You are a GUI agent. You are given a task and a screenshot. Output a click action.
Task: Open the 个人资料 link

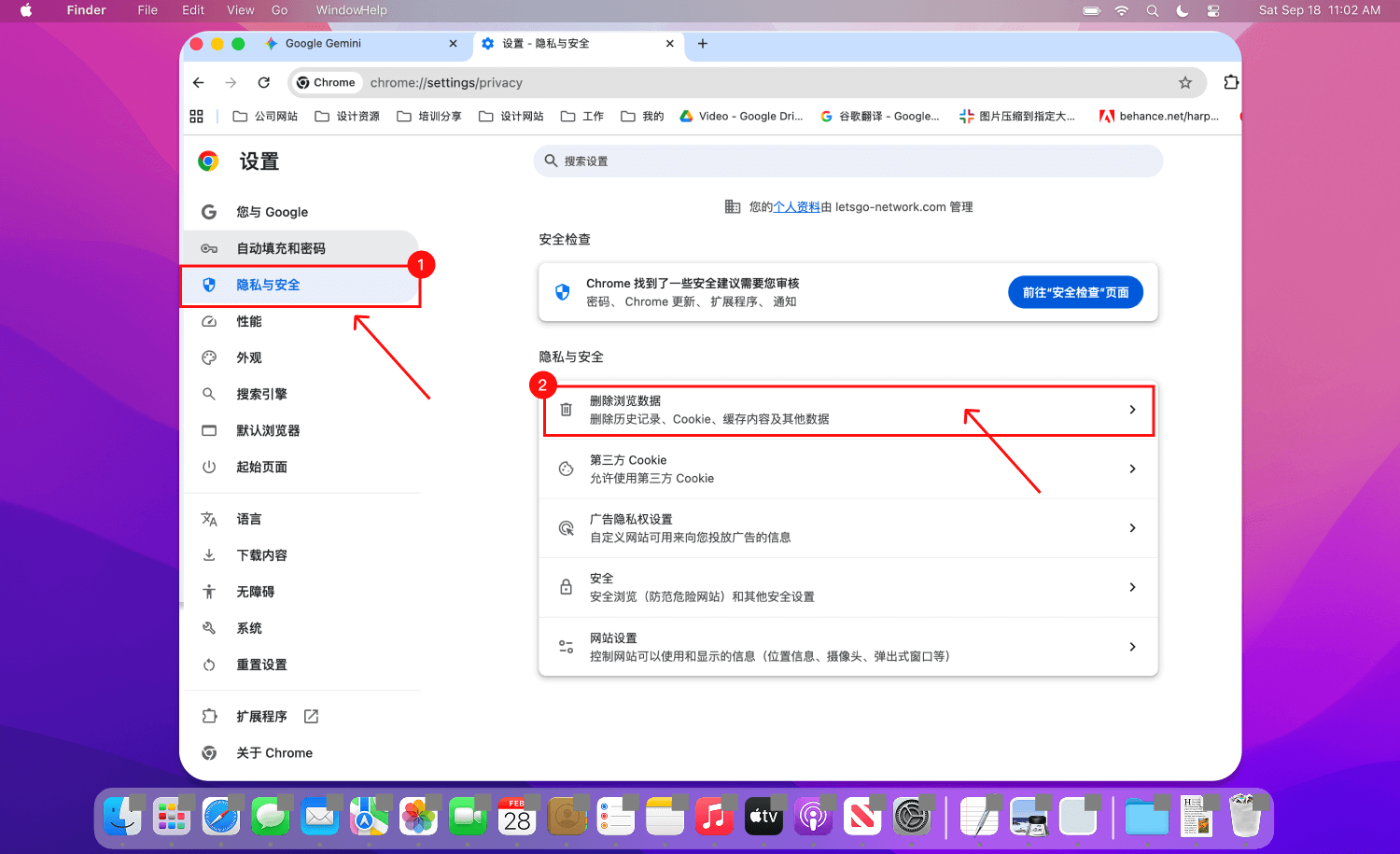[796, 207]
